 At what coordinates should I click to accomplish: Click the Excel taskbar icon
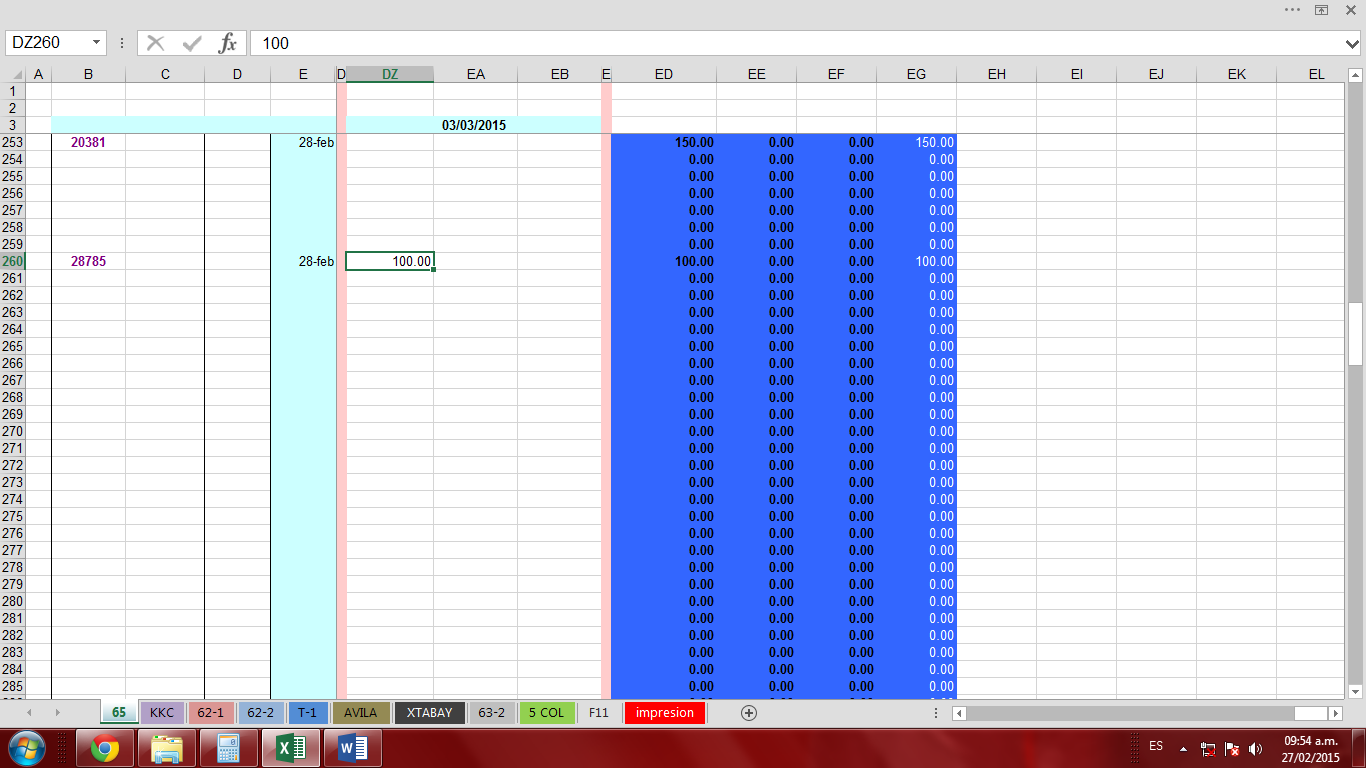[290, 748]
